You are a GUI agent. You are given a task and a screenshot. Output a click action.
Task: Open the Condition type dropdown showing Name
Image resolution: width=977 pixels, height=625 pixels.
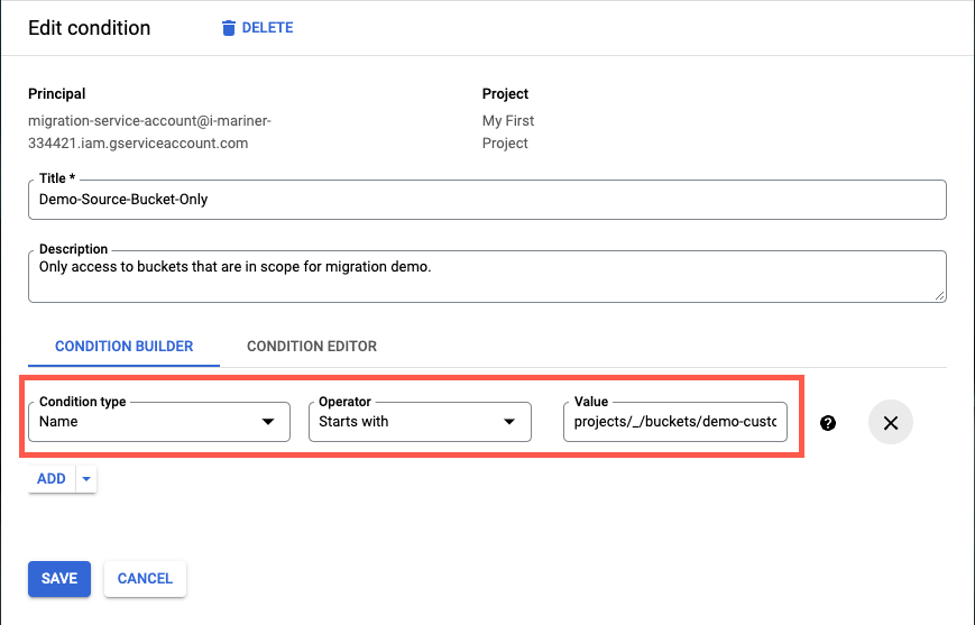pos(158,422)
